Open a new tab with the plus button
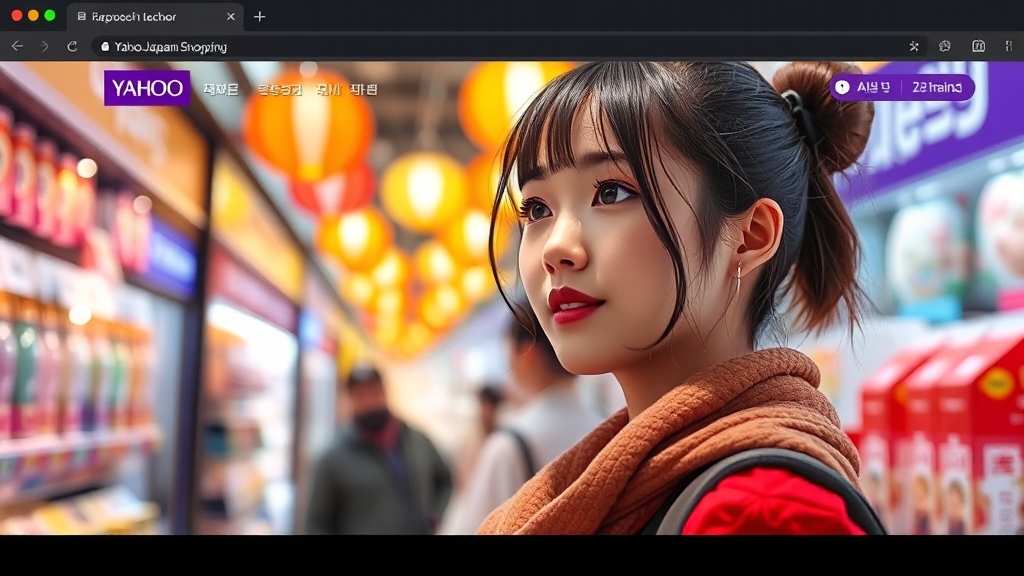This screenshot has height=576, width=1024. (258, 17)
